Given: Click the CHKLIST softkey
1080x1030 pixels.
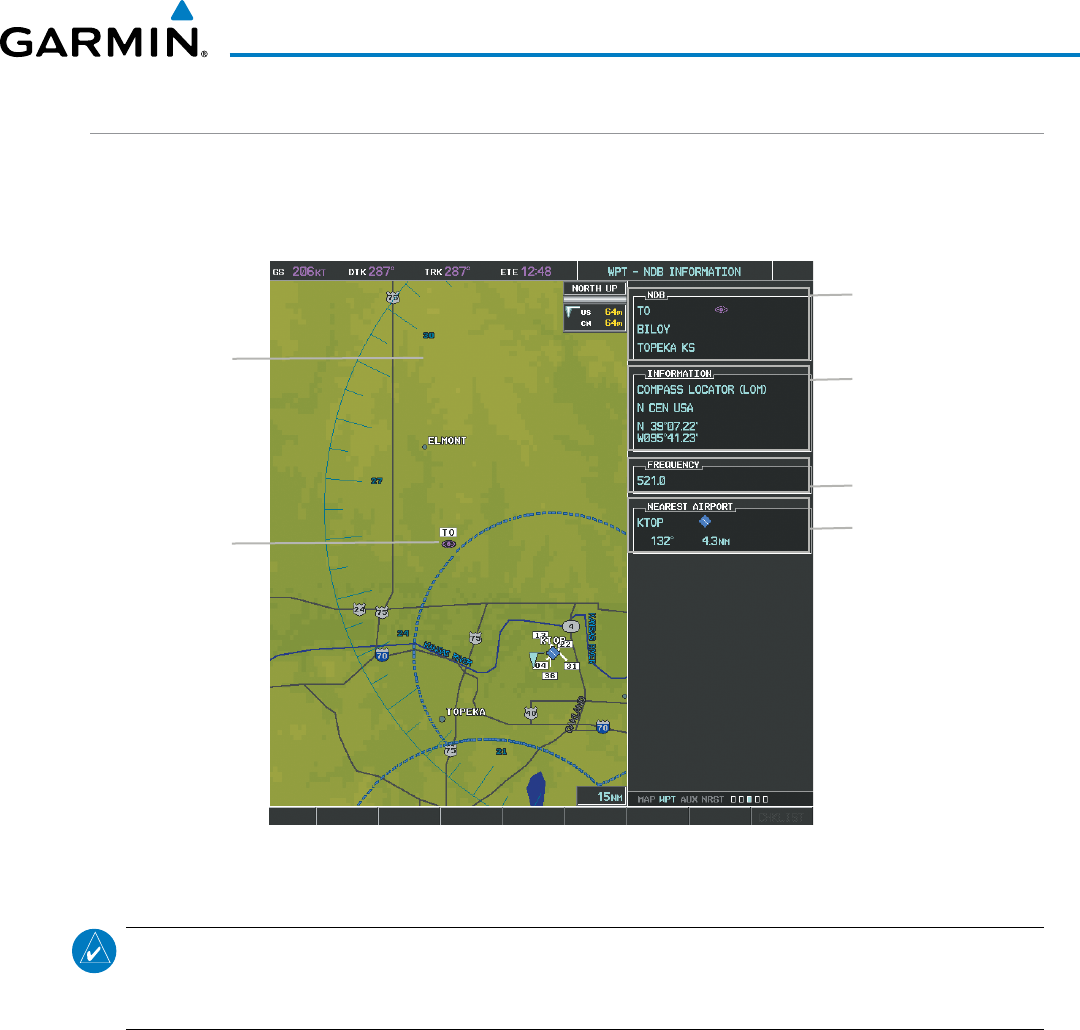Looking at the screenshot, I should pos(781,817).
